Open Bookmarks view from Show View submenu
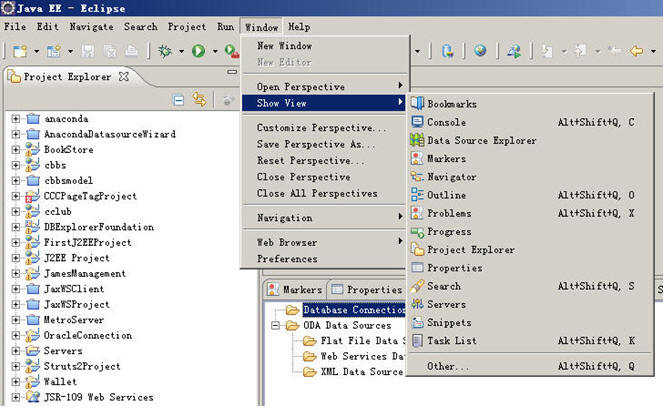This screenshot has width=669, height=409. (530, 104)
